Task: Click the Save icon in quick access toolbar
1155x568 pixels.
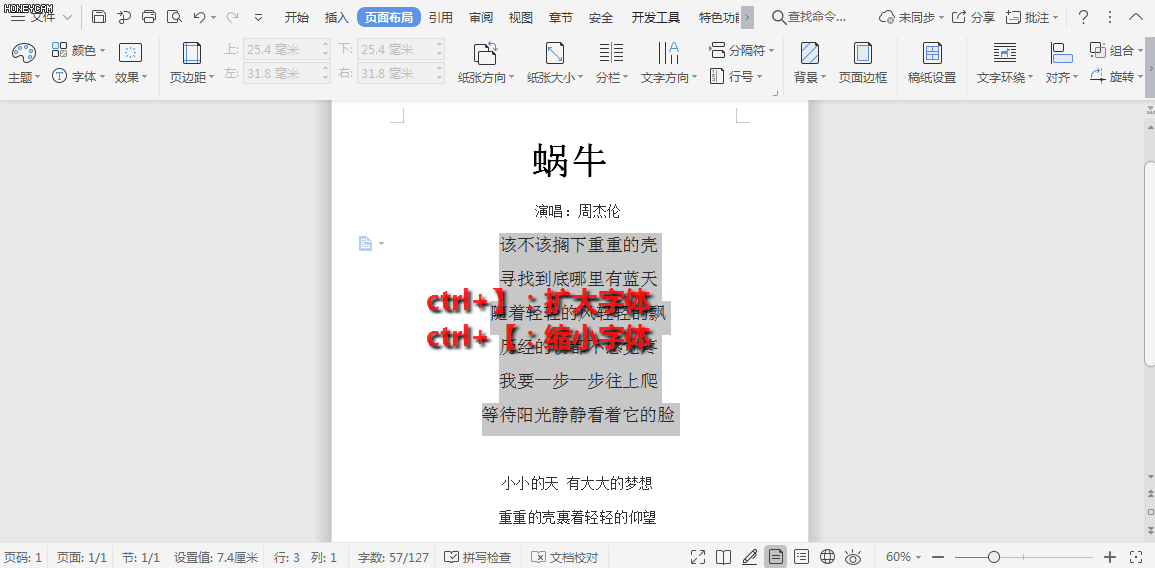Action: [99, 17]
